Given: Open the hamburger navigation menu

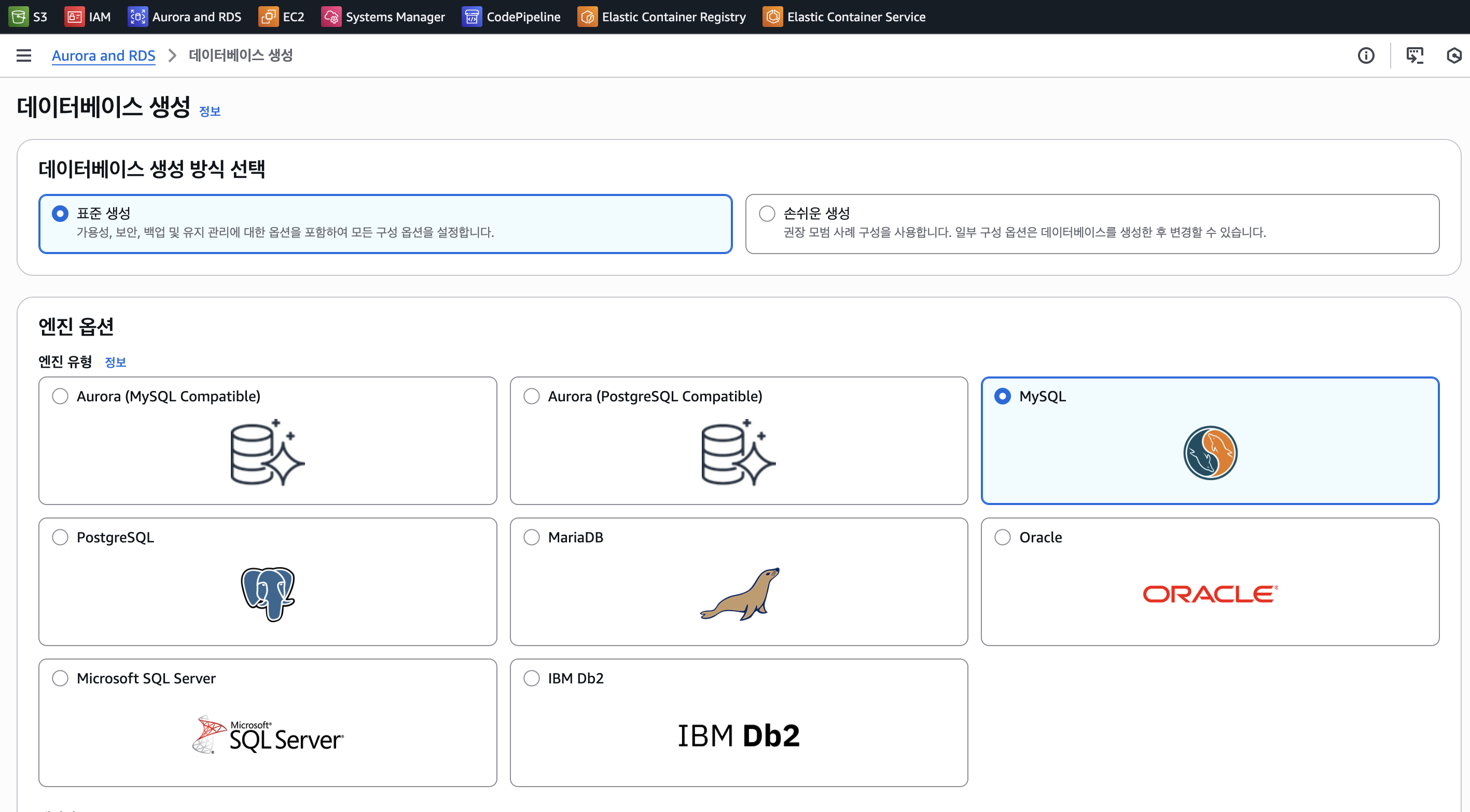Looking at the screenshot, I should [x=23, y=55].
